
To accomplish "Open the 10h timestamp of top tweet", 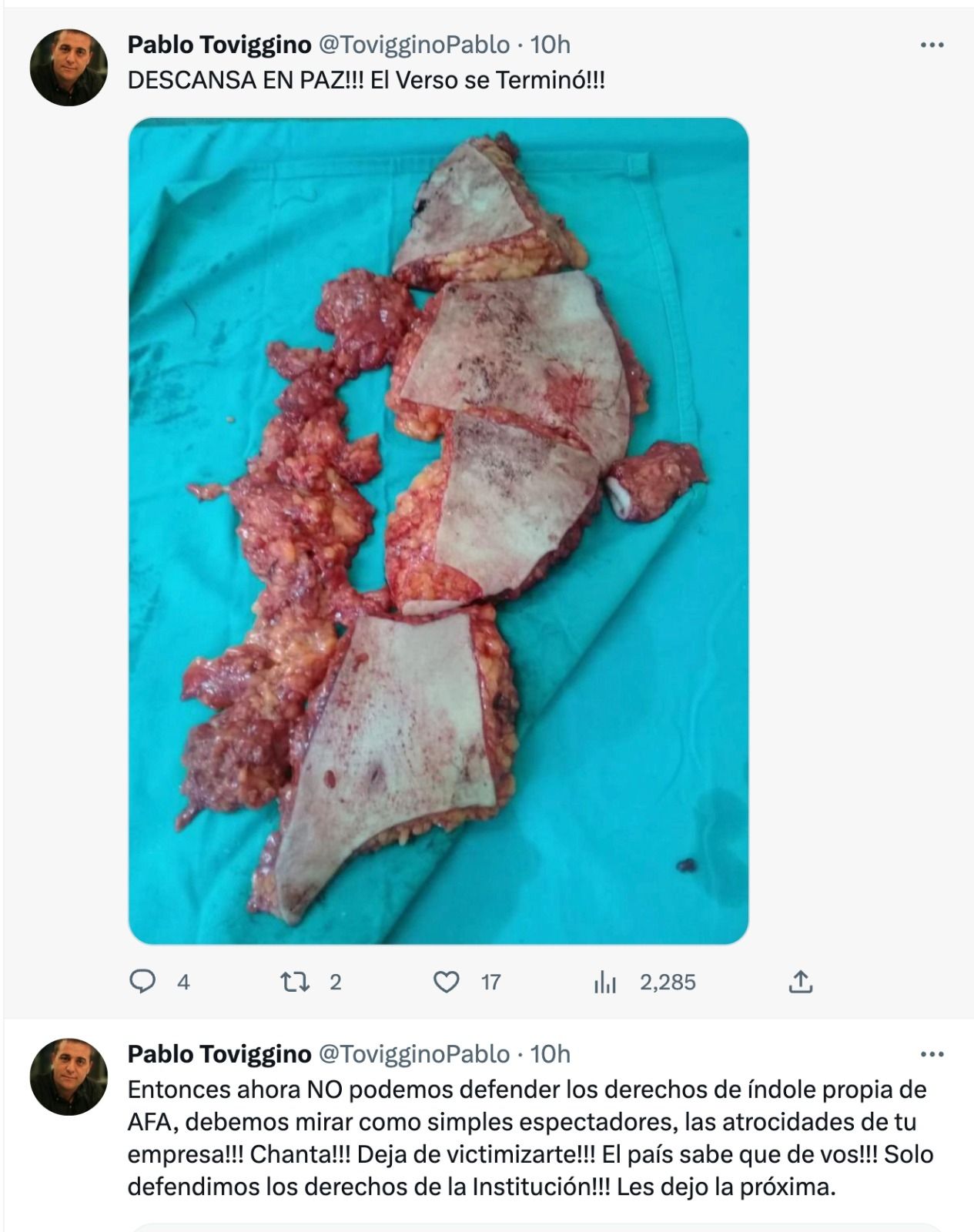I will pos(551,45).
